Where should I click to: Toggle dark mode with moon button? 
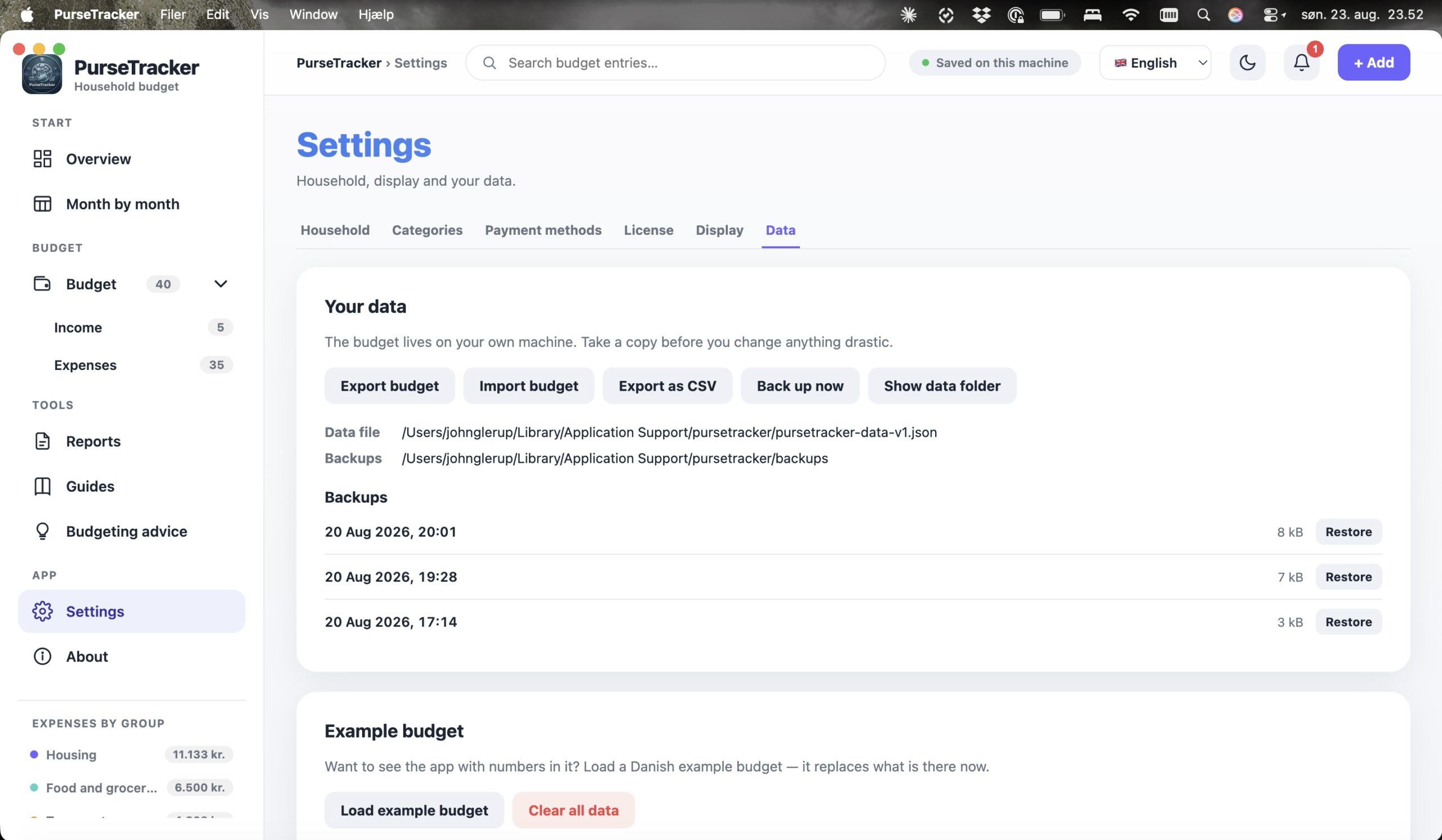click(x=1248, y=62)
